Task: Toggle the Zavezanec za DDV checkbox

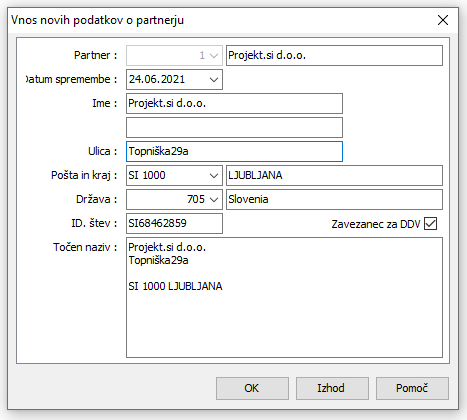Action: (x=430, y=224)
